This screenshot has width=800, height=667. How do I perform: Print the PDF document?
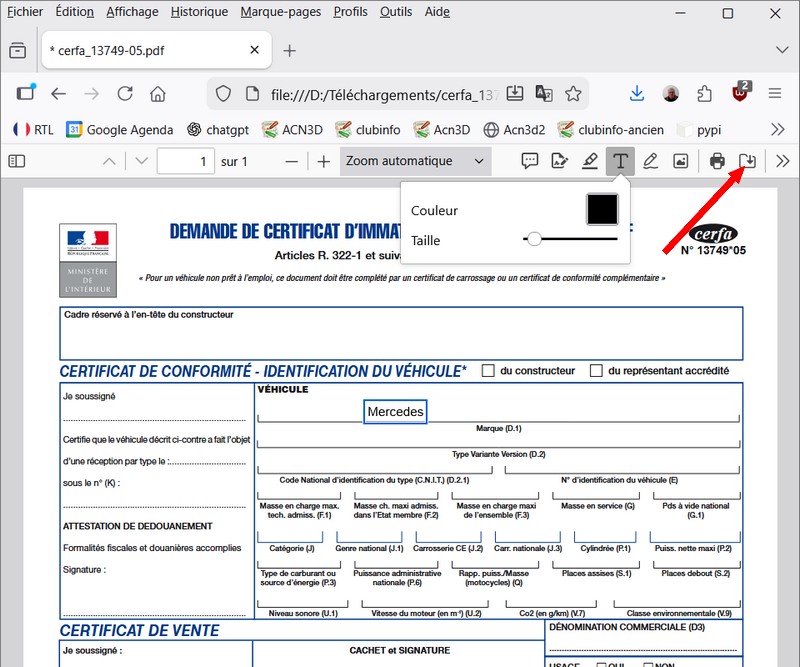(x=717, y=161)
